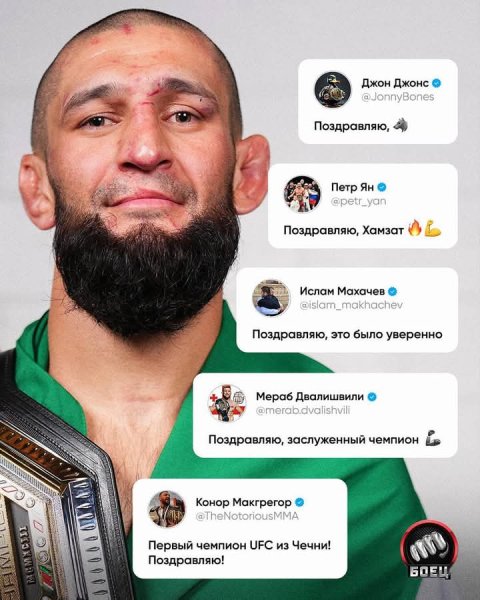Click the Джон Джонс profile avatar
480x600 pixels.
[x=333, y=90]
